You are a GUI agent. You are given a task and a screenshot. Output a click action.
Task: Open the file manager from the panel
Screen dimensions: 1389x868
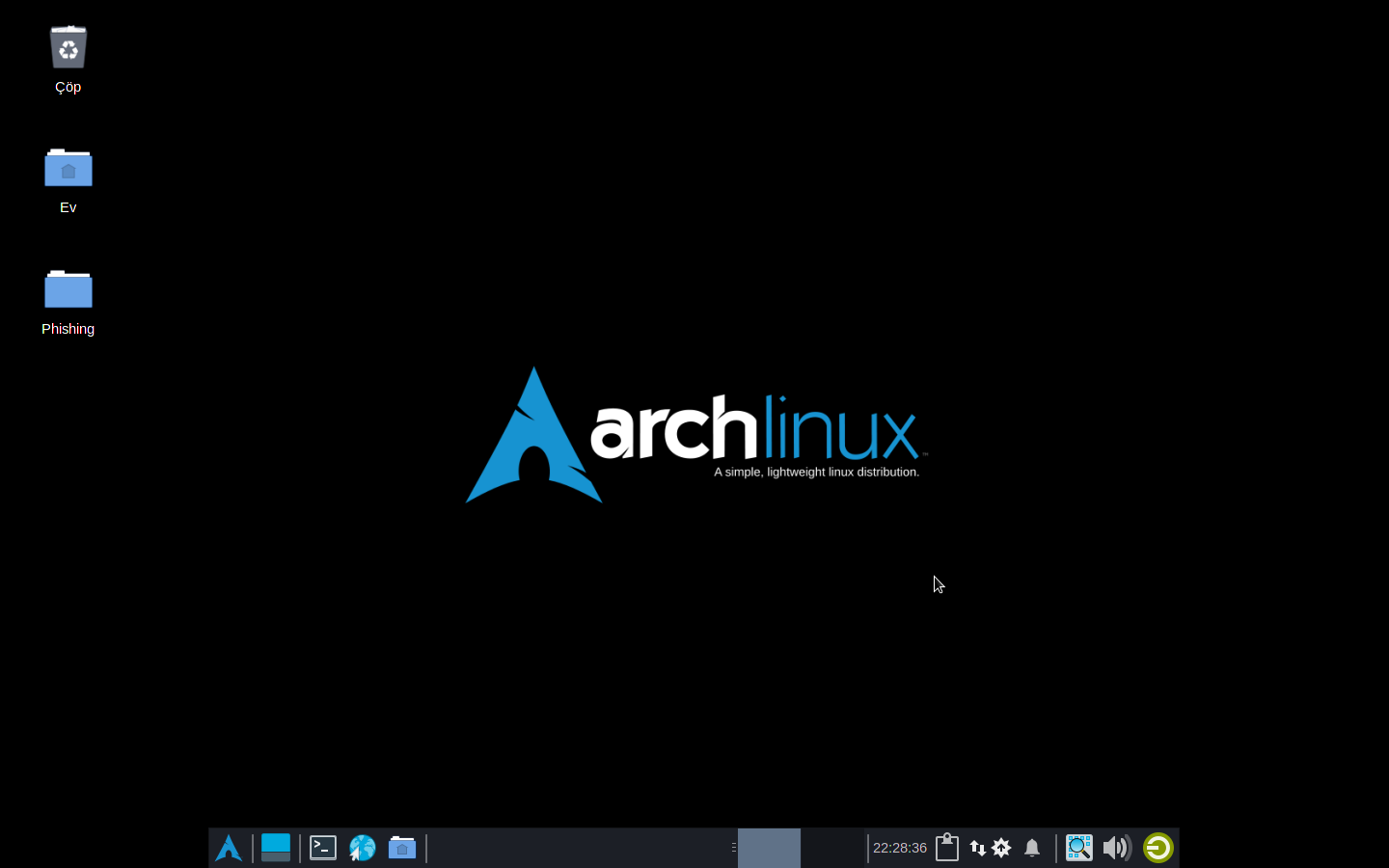click(402, 848)
